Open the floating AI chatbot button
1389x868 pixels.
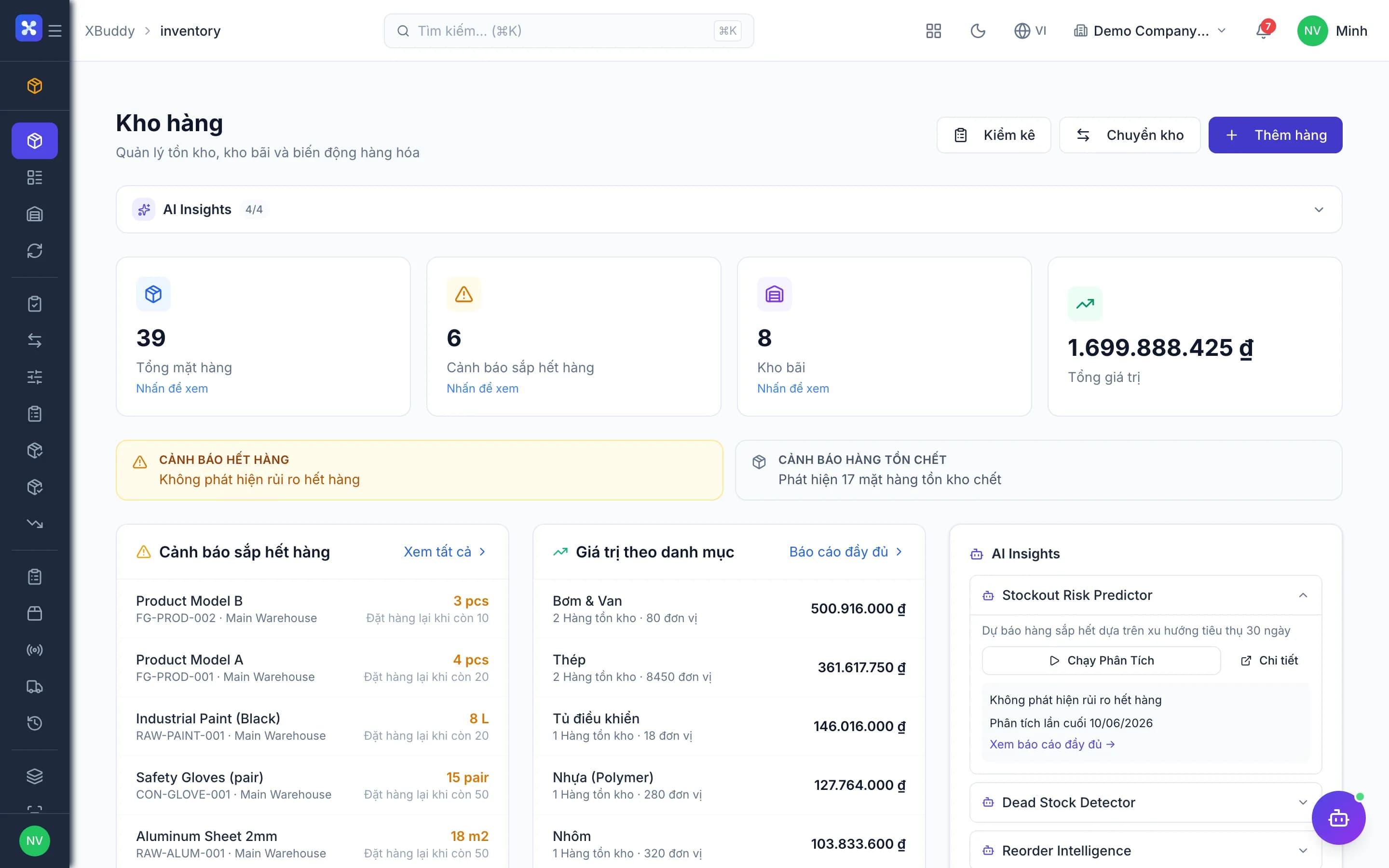[x=1338, y=817]
